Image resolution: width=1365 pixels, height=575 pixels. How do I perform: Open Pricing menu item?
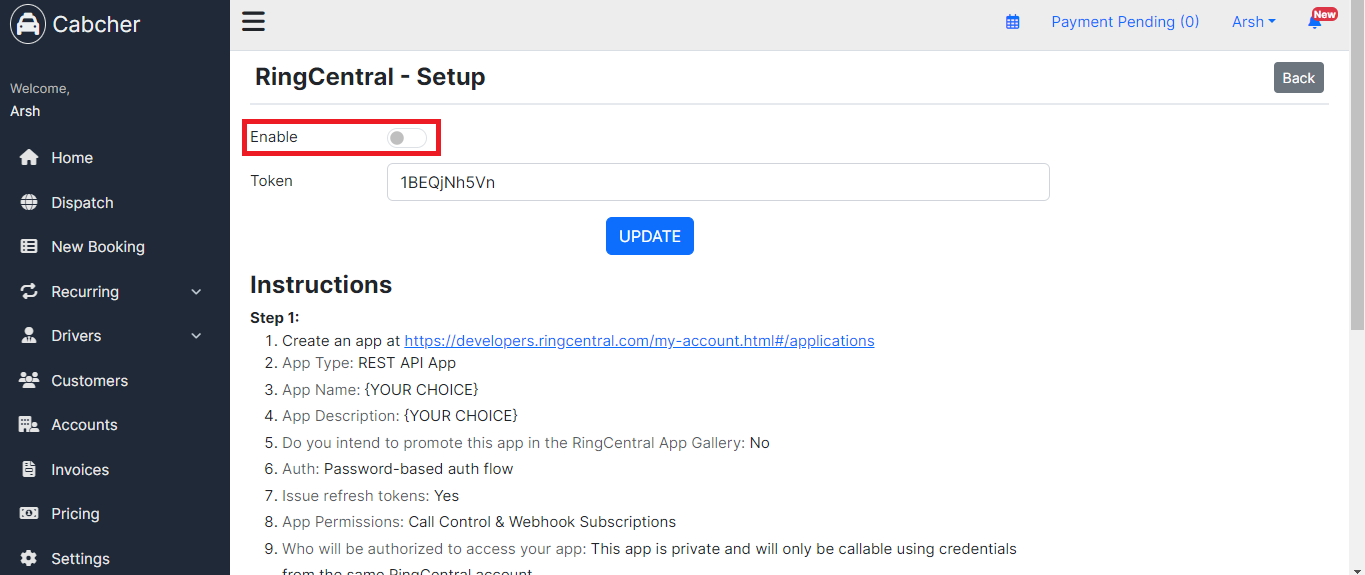tap(75, 514)
